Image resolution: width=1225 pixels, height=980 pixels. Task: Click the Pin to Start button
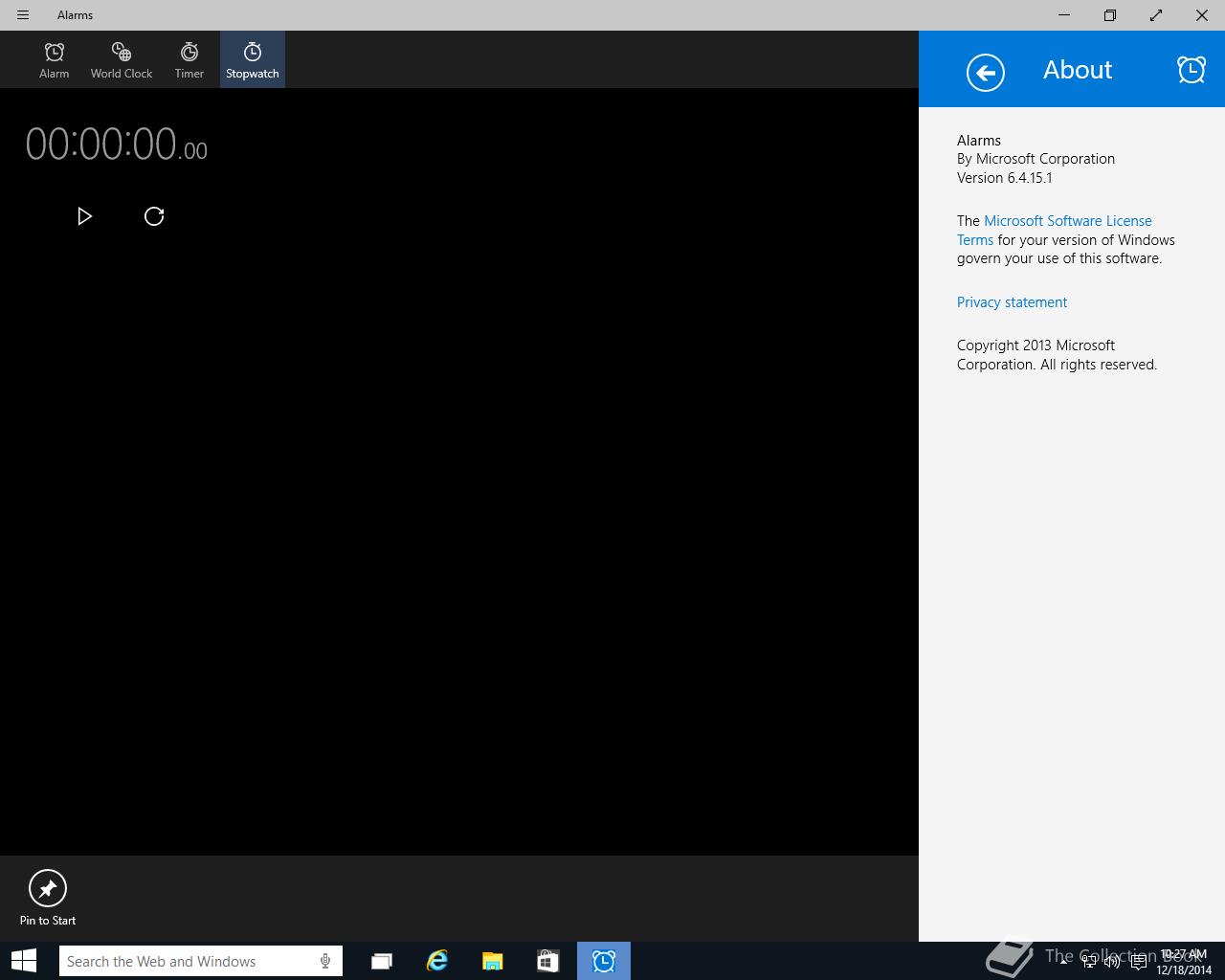point(48,898)
